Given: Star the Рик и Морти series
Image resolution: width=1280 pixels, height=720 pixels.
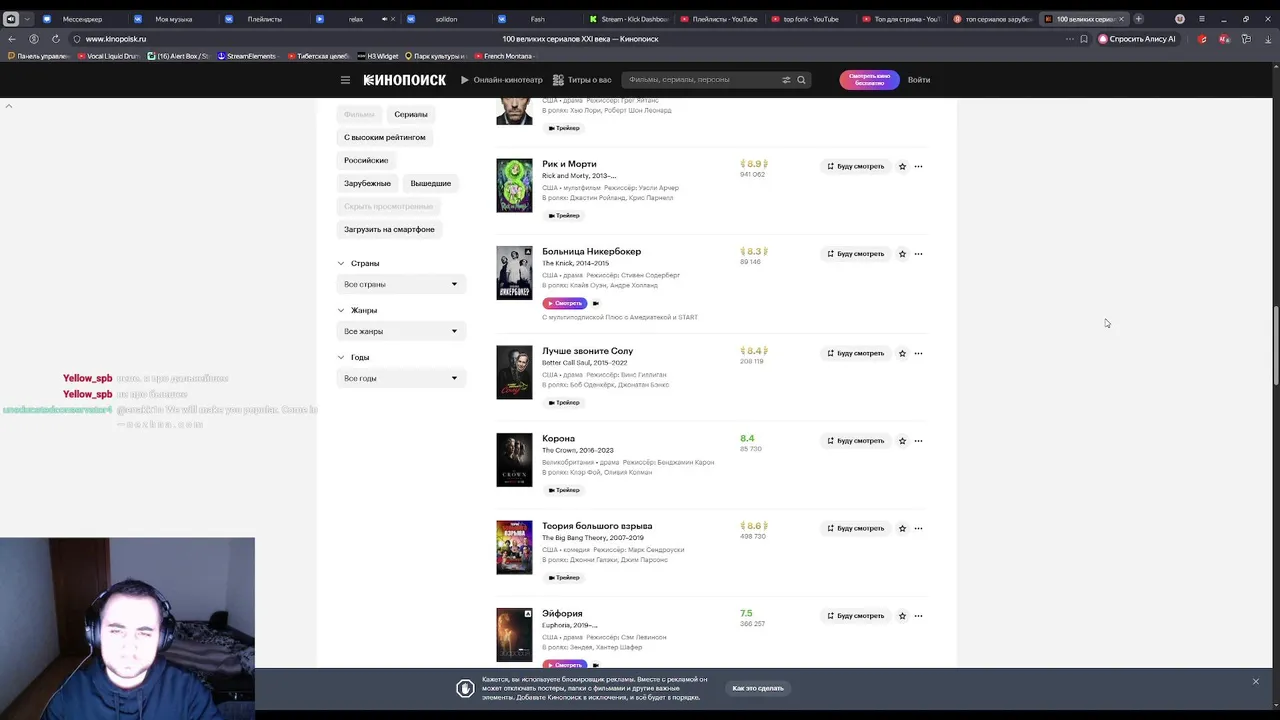Looking at the screenshot, I should tap(902, 167).
